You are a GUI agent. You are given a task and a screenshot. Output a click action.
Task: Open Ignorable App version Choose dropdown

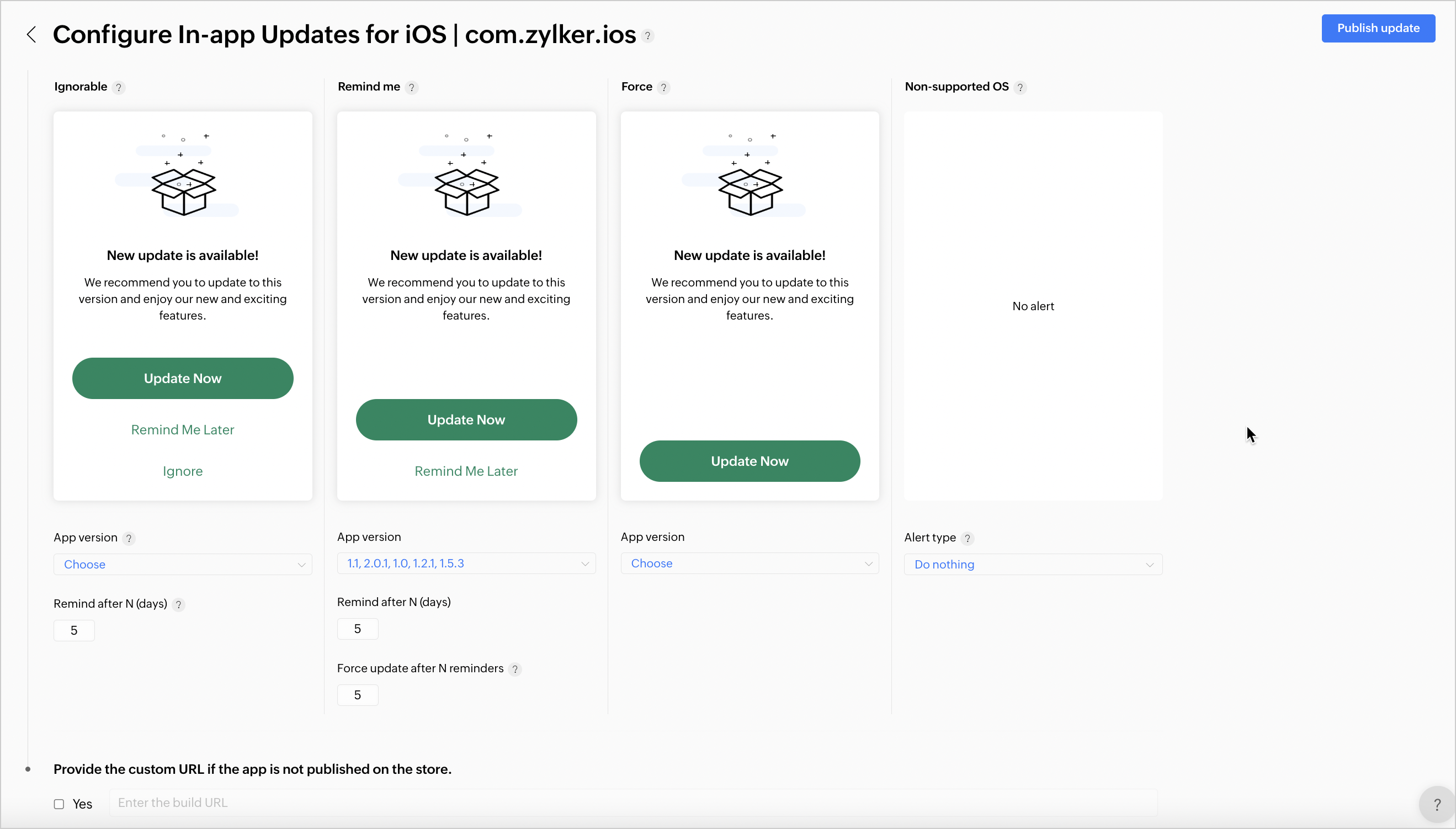[x=183, y=564]
